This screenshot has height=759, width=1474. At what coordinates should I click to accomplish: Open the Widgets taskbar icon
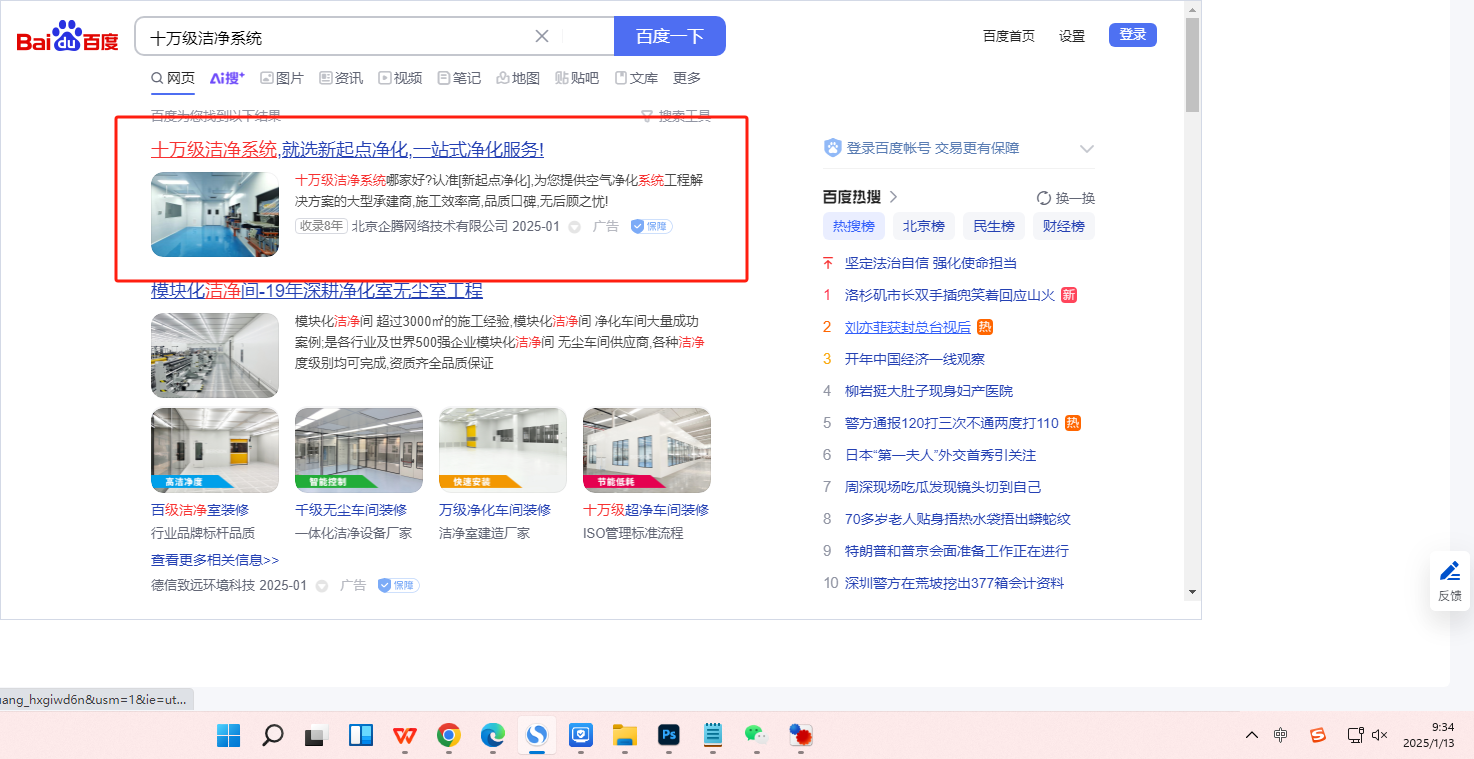tap(361, 736)
